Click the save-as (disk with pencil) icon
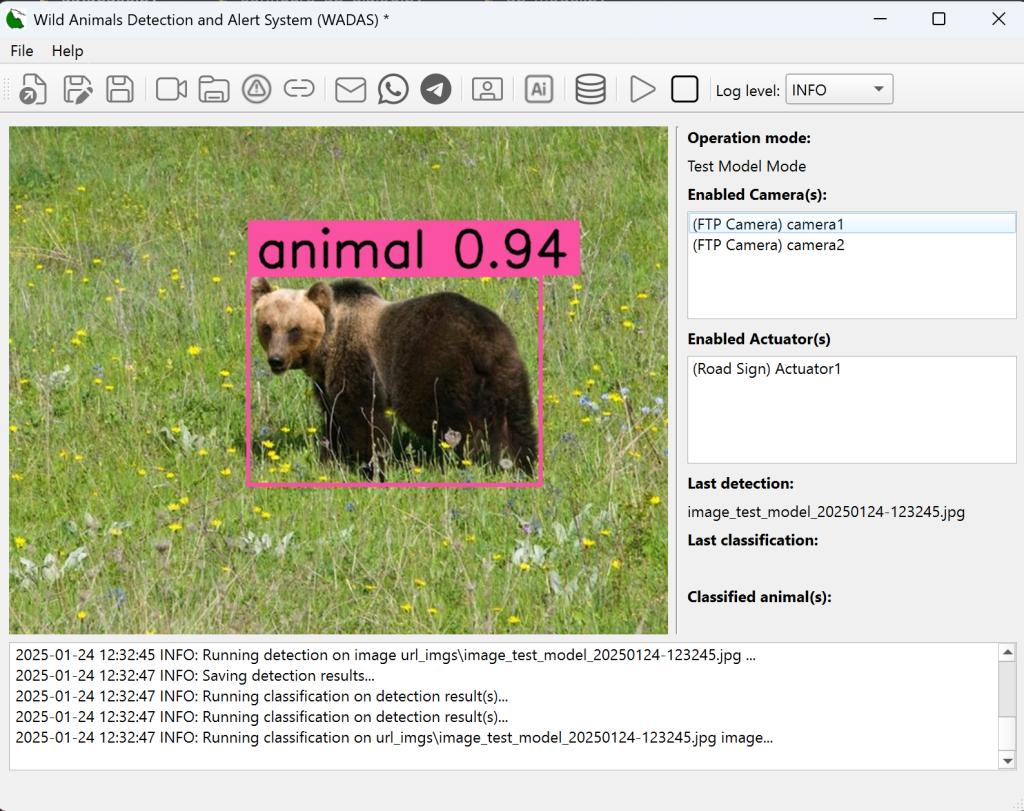The image size is (1024, 811). [x=77, y=90]
